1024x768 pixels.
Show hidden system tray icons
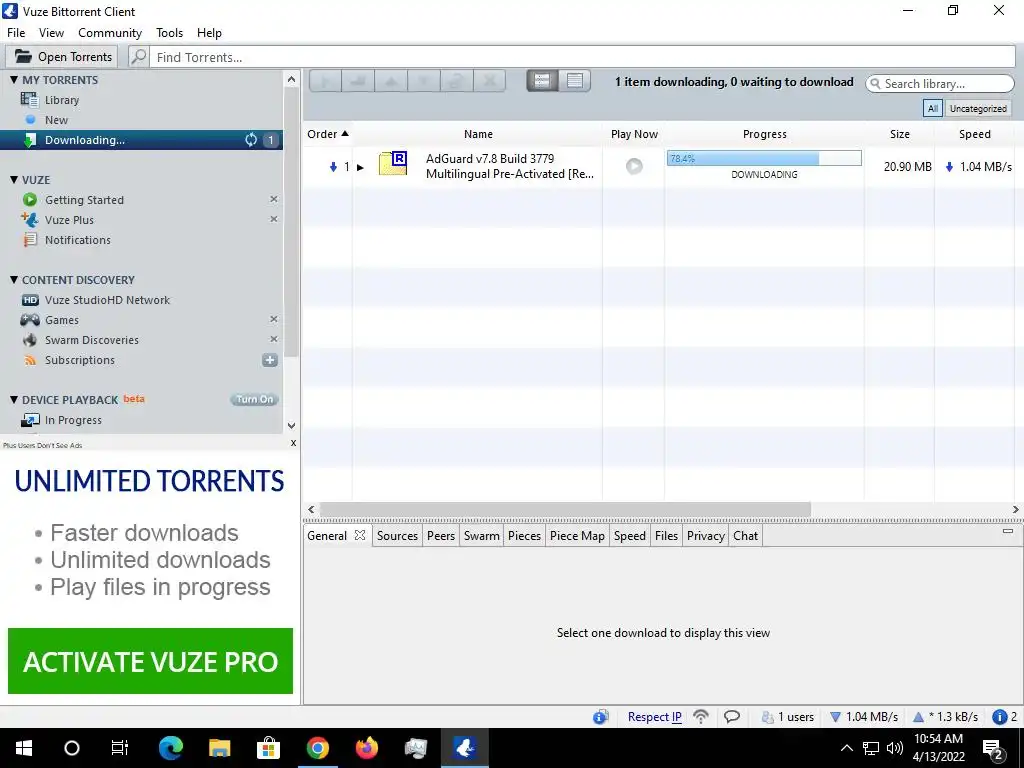pos(846,748)
